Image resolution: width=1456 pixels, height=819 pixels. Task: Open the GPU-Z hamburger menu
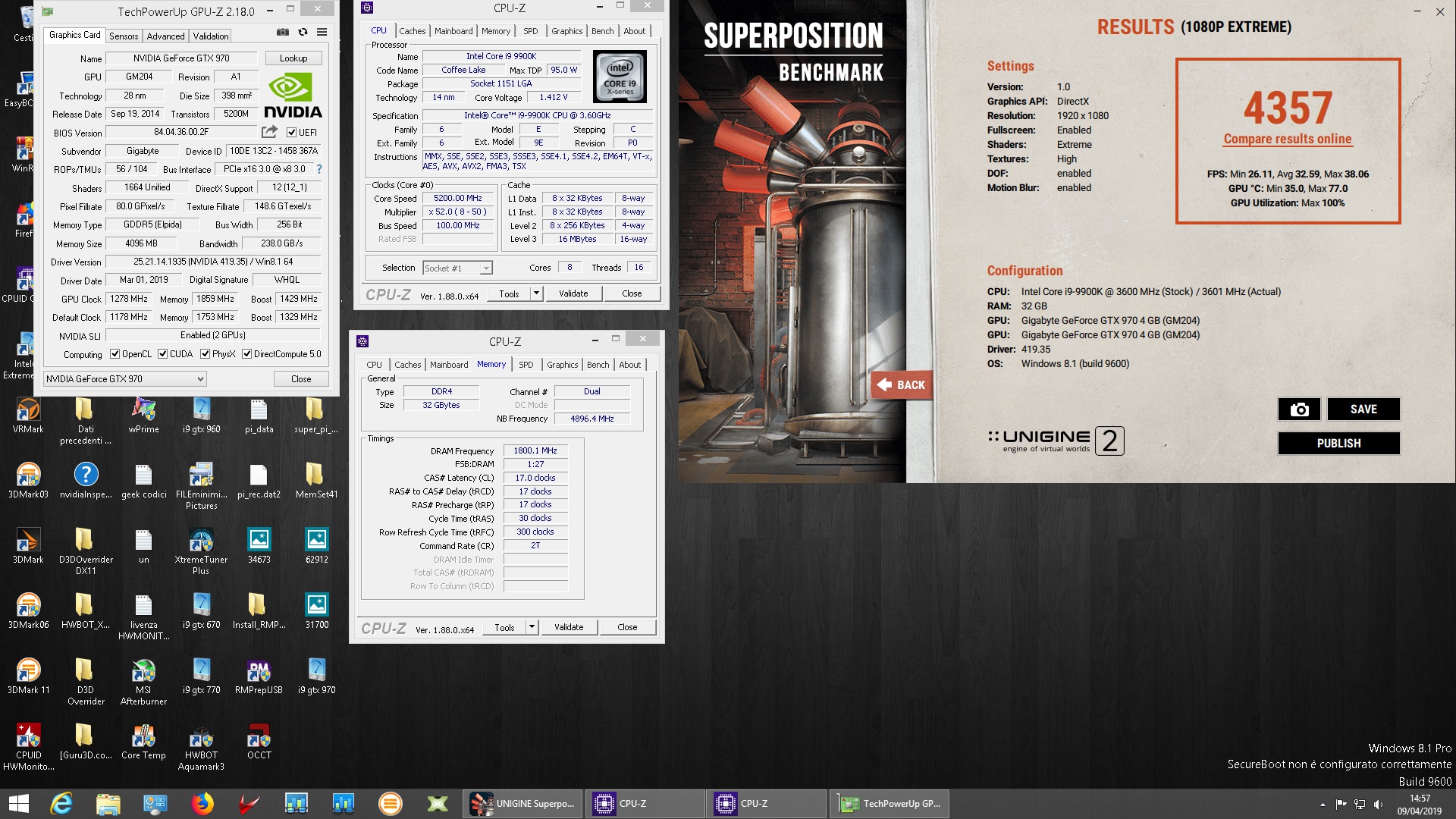pyautogui.click(x=322, y=32)
